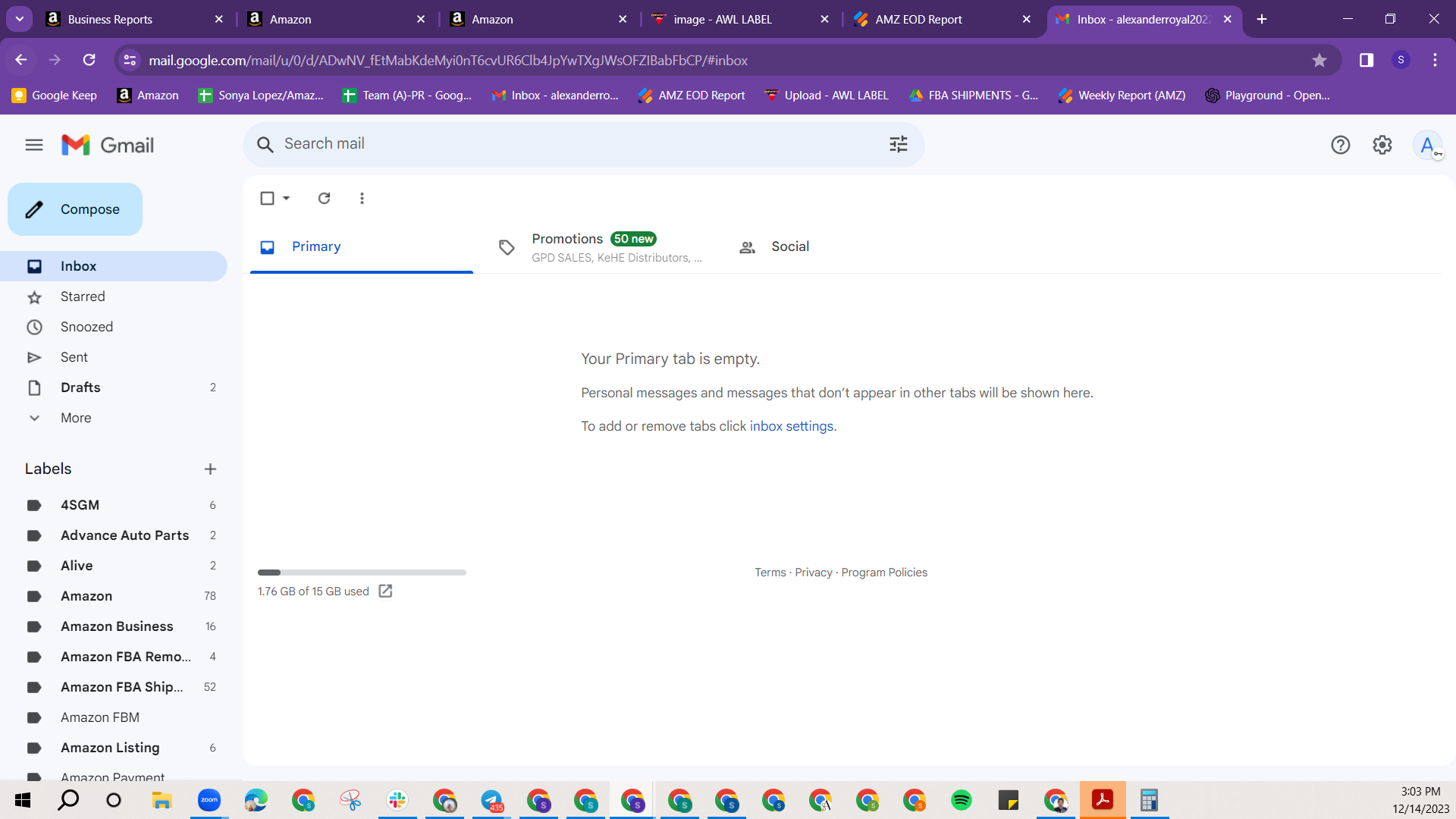Open Windows Start menu
The image size is (1456, 819).
pyautogui.click(x=23, y=800)
